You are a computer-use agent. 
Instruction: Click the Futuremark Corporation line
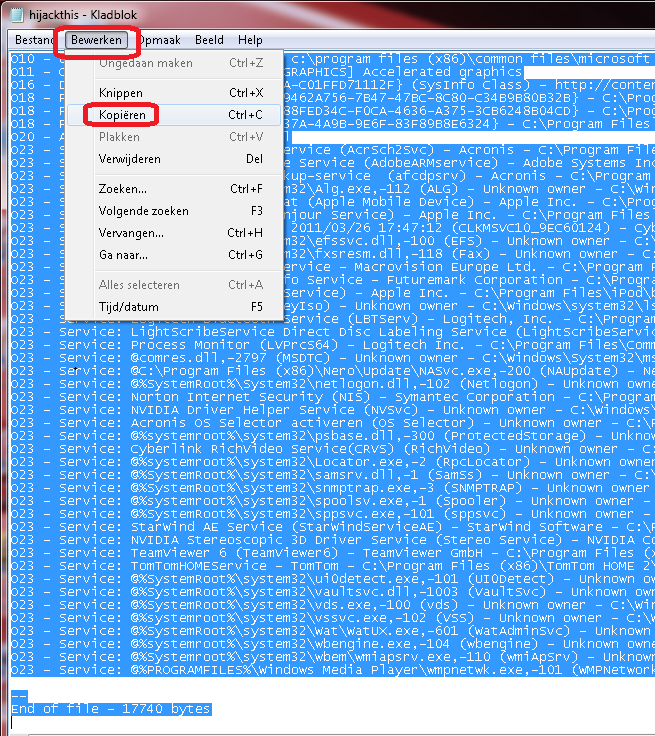tap(470, 280)
